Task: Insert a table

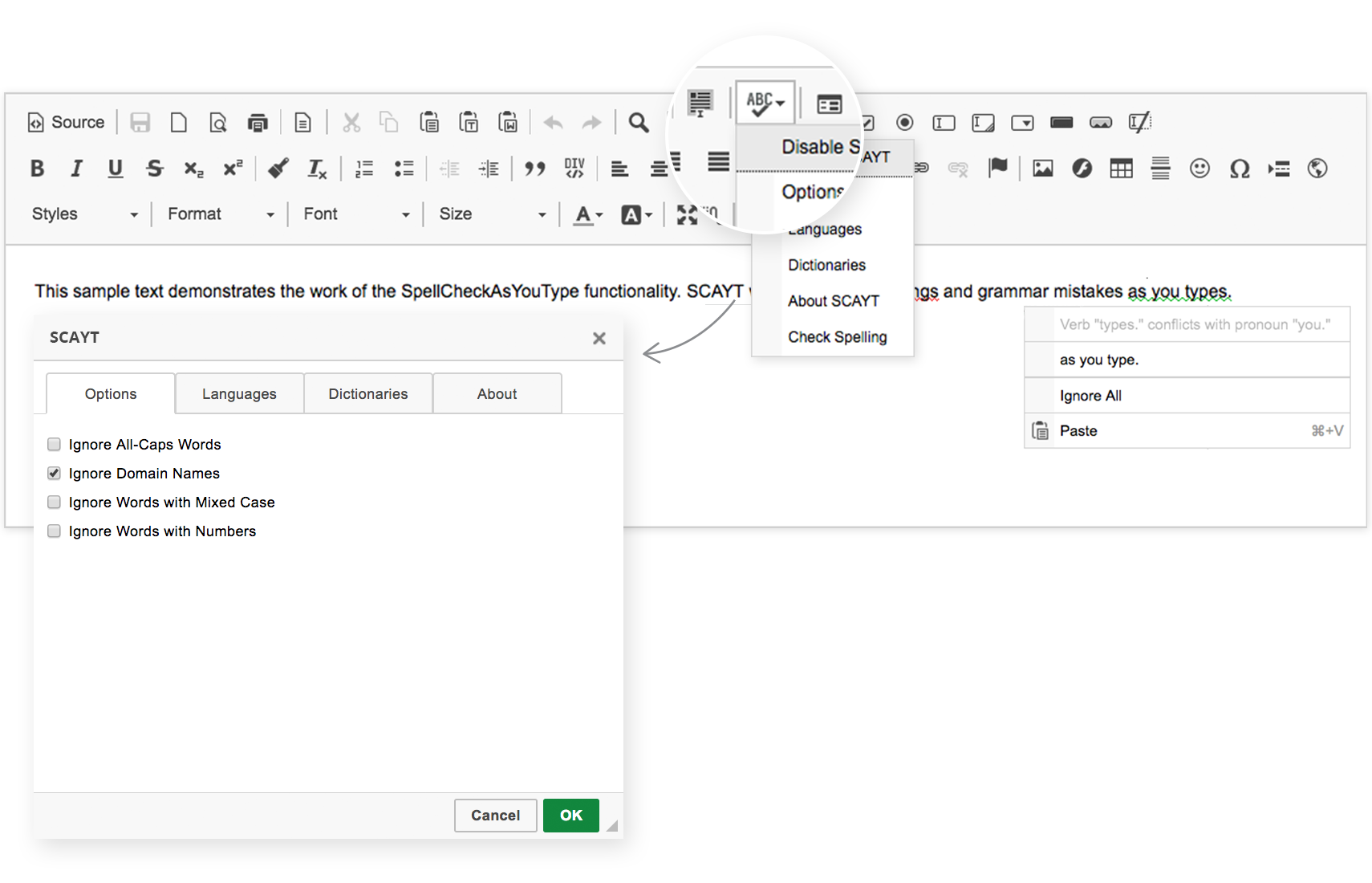Action: click(1122, 168)
